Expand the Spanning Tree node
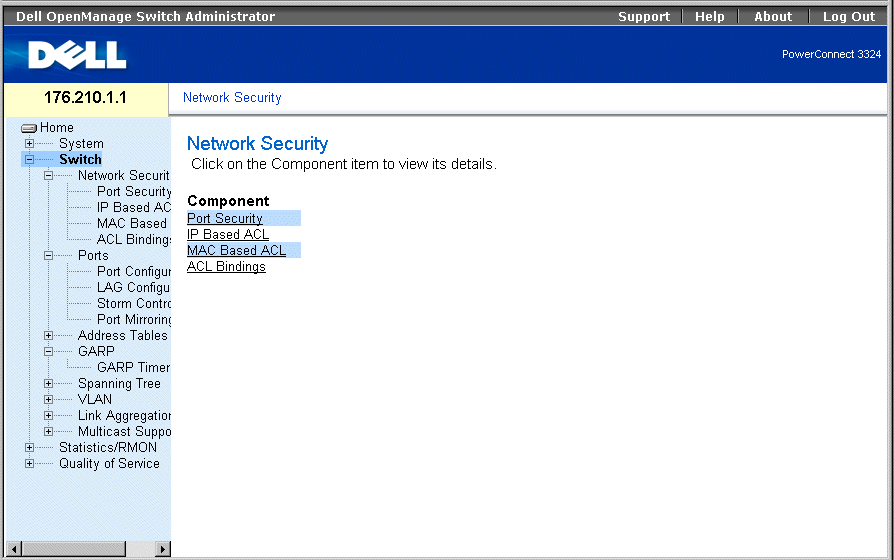The width and height of the screenshot is (894, 560). coord(48,383)
